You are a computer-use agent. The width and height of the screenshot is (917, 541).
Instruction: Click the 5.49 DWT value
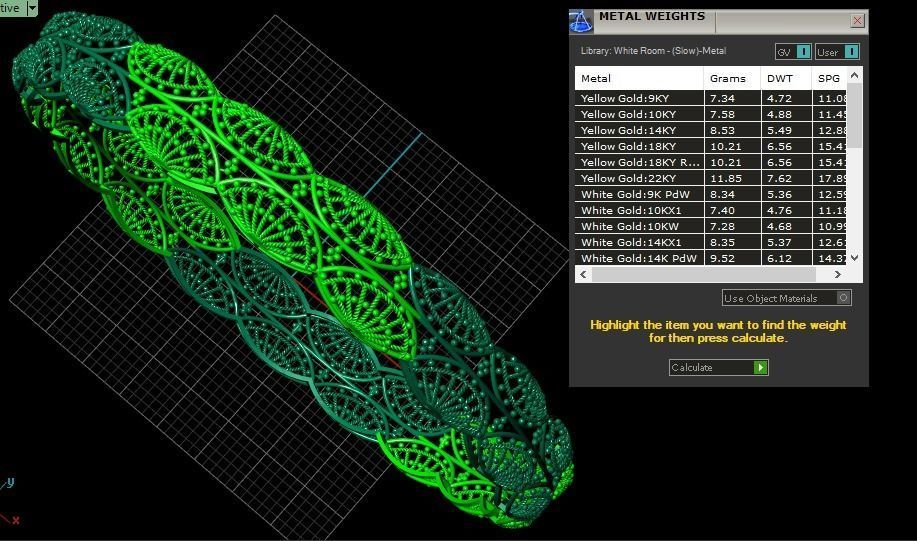pyautogui.click(x=780, y=130)
